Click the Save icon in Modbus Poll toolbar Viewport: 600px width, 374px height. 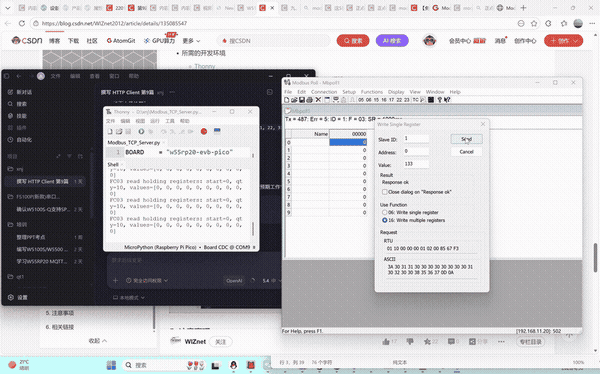point(302,100)
